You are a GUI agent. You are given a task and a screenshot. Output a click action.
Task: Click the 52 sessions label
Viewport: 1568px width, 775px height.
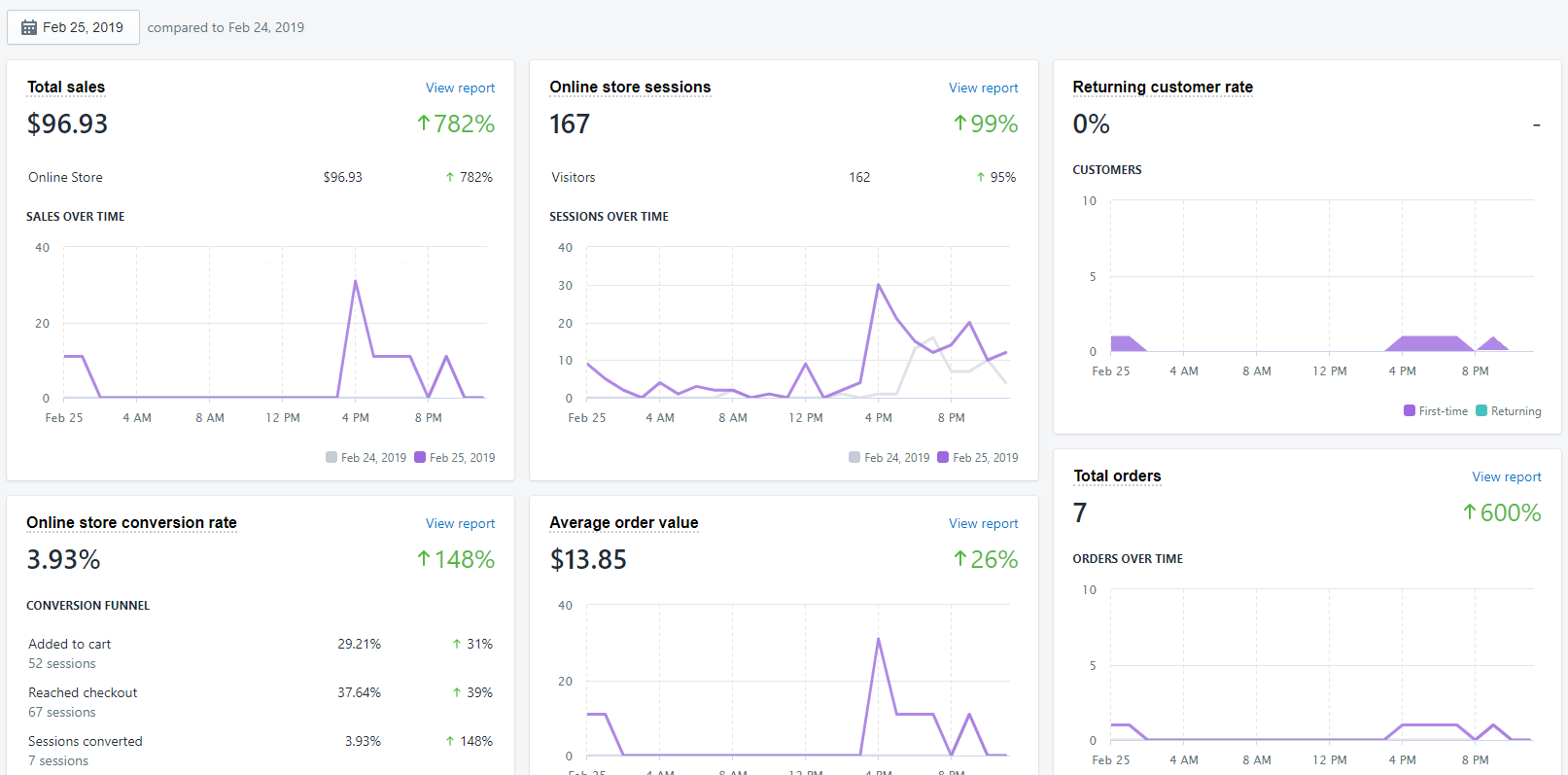[x=62, y=663]
